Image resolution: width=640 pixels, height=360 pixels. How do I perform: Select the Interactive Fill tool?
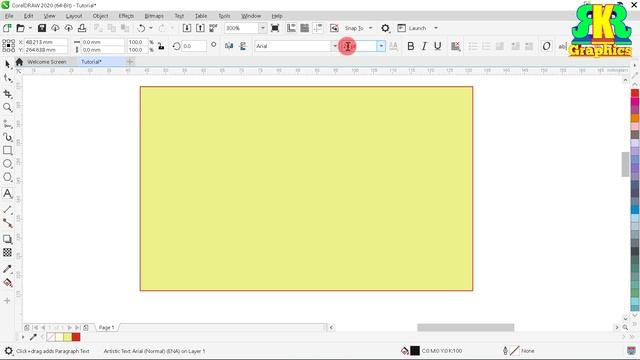click(7, 282)
